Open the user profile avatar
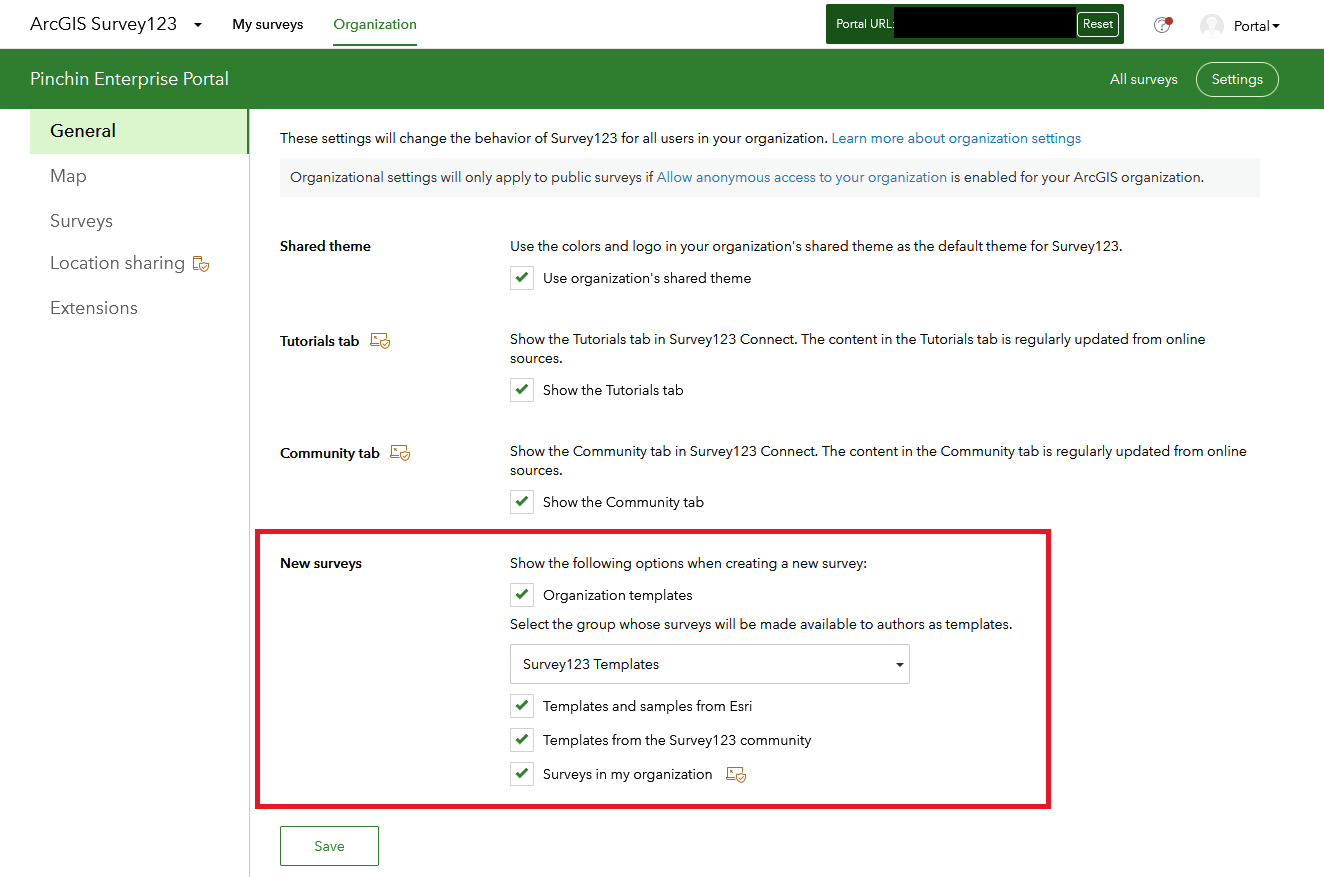The height and width of the screenshot is (877, 1324). click(x=1211, y=25)
